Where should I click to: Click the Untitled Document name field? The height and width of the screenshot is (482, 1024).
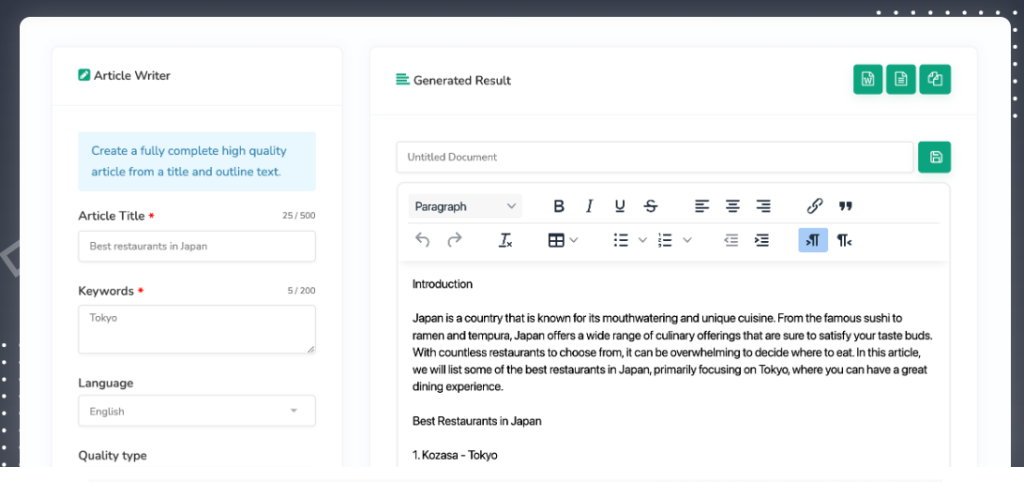pos(654,157)
